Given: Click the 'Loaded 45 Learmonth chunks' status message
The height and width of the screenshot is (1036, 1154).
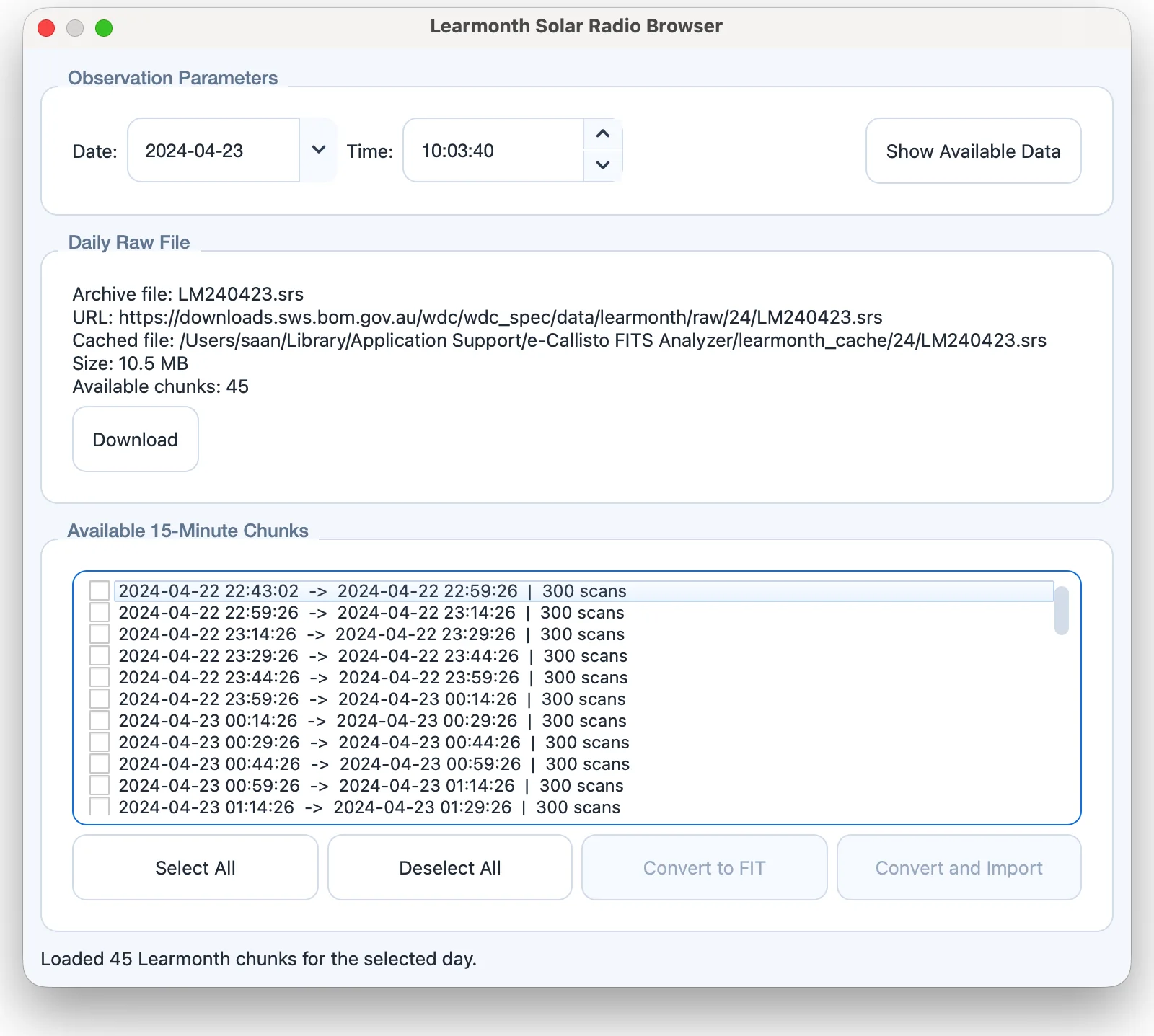Looking at the screenshot, I should tap(259, 959).
